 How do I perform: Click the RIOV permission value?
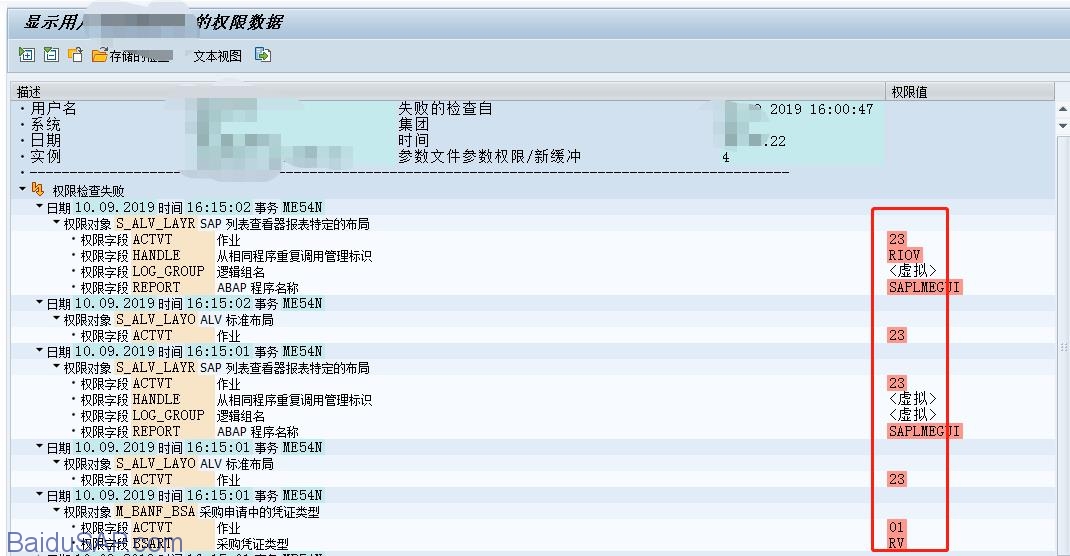pyautogui.click(x=904, y=255)
